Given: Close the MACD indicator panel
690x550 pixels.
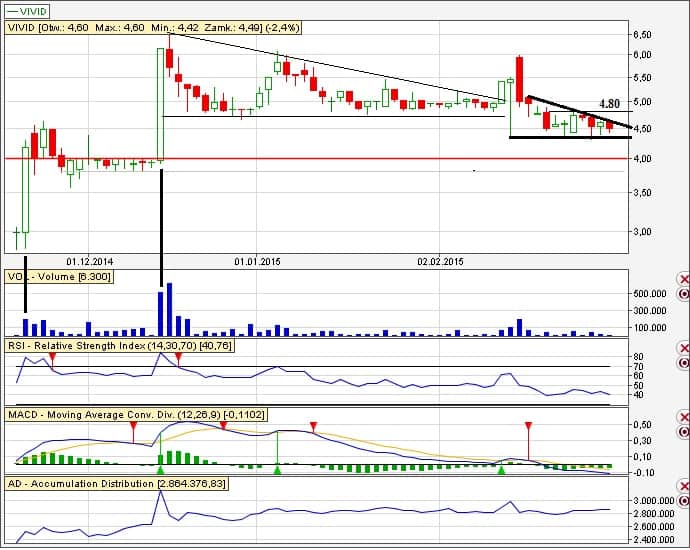Looking at the screenshot, I should click(x=684, y=416).
